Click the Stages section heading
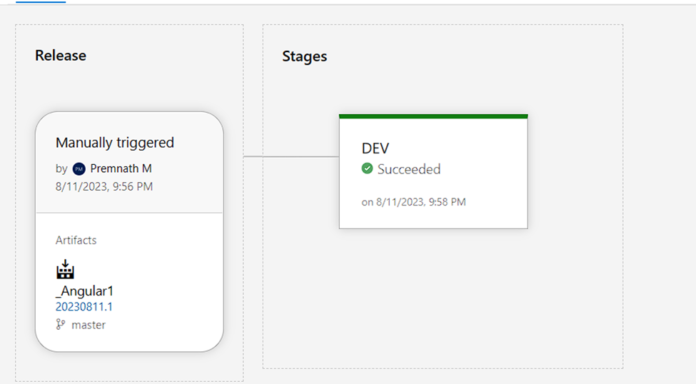Image resolution: width=696 pixels, height=384 pixels. 304,56
